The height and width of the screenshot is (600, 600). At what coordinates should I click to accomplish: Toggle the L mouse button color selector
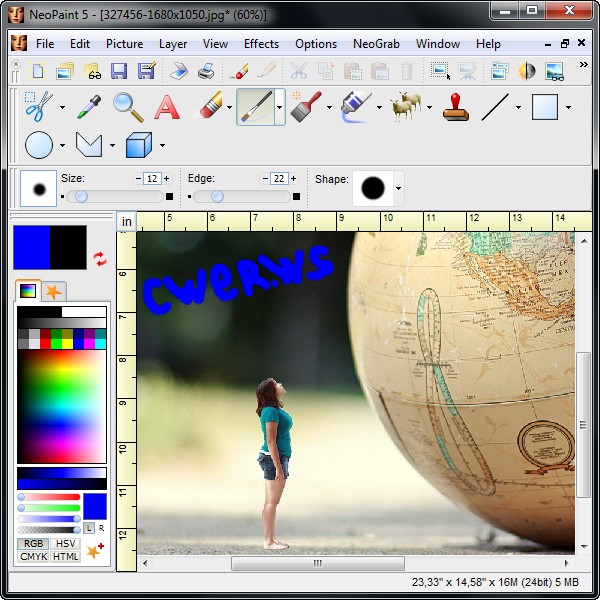(x=89, y=527)
